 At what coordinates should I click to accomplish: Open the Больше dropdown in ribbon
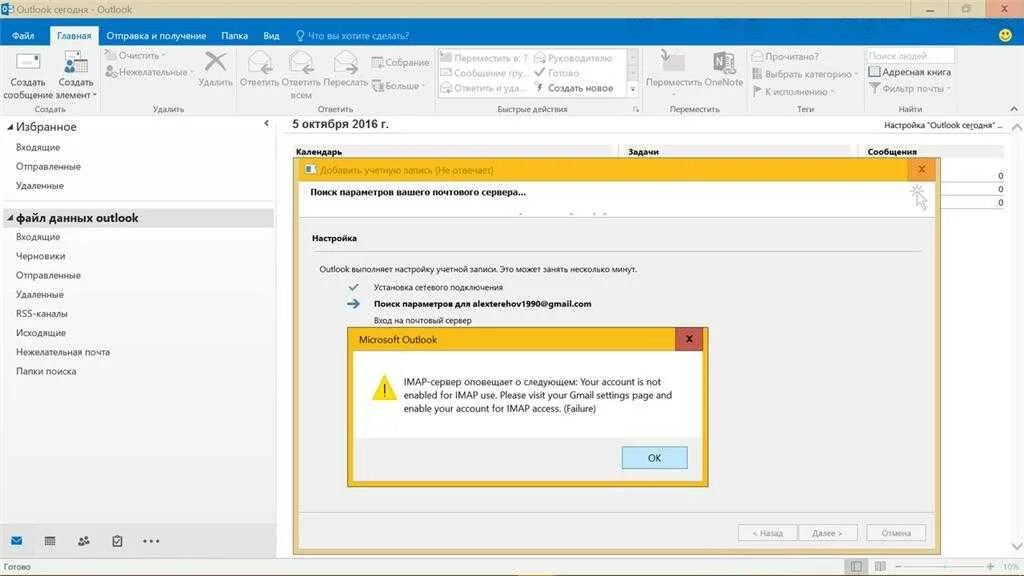pyautogui.click(x=398, y=86)
